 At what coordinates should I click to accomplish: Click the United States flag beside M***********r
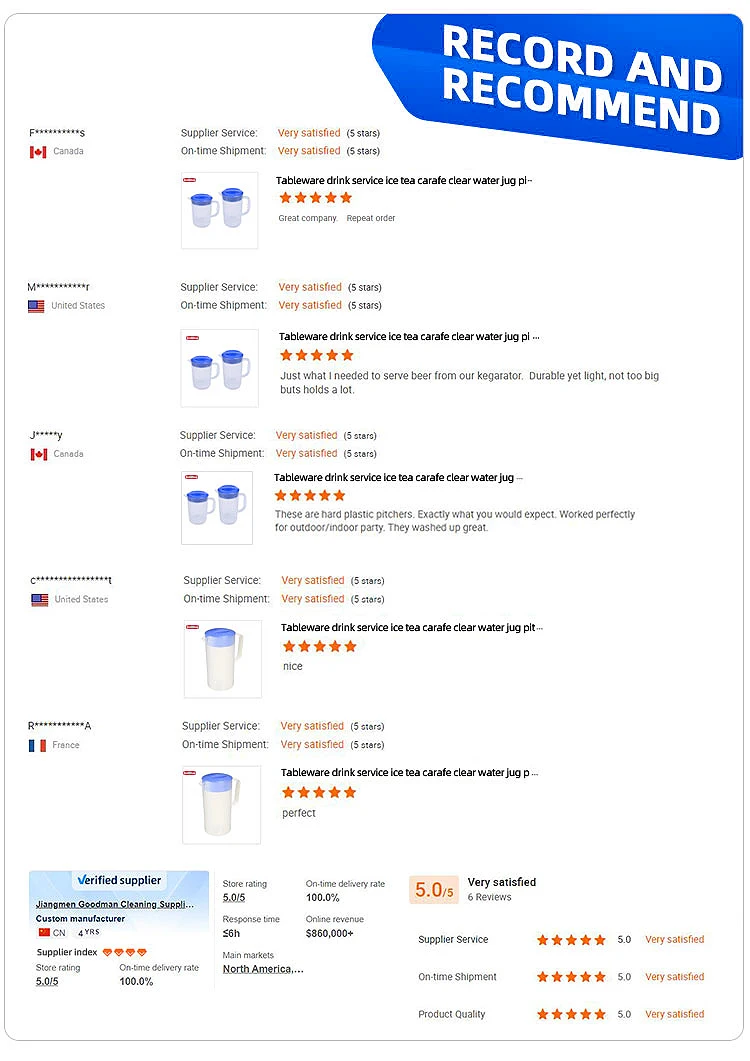coord(36,306)
